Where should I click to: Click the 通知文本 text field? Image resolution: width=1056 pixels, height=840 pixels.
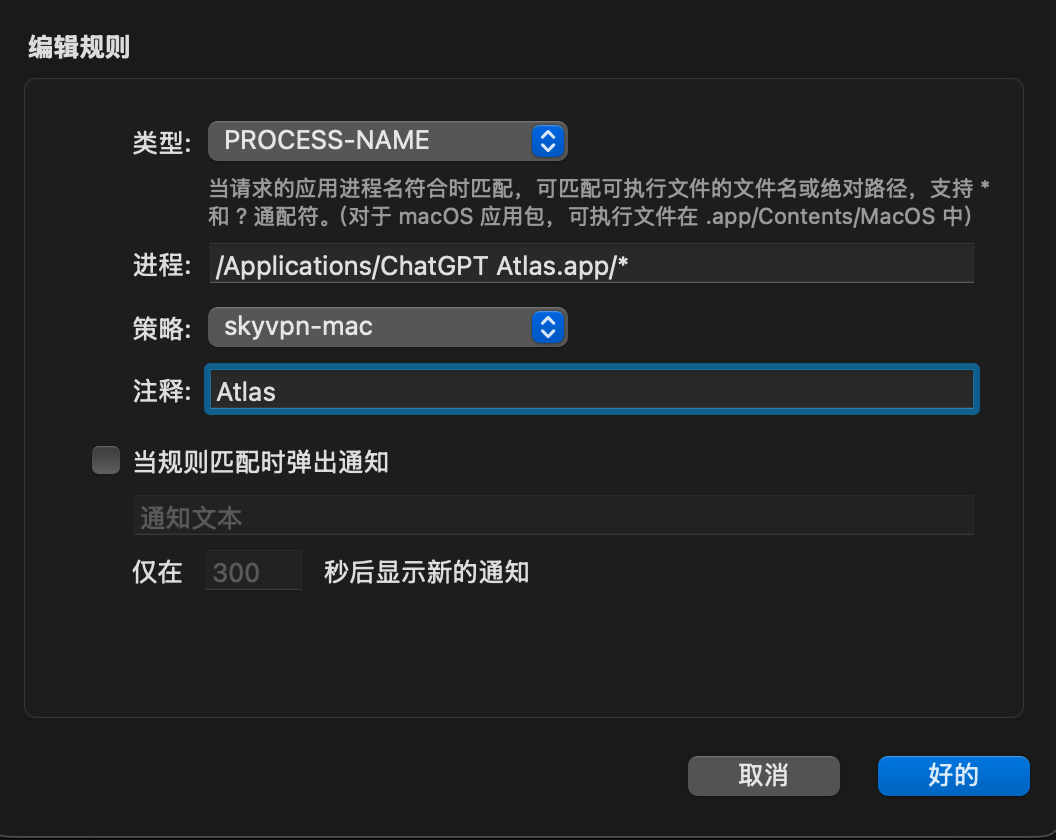[553, 516]
